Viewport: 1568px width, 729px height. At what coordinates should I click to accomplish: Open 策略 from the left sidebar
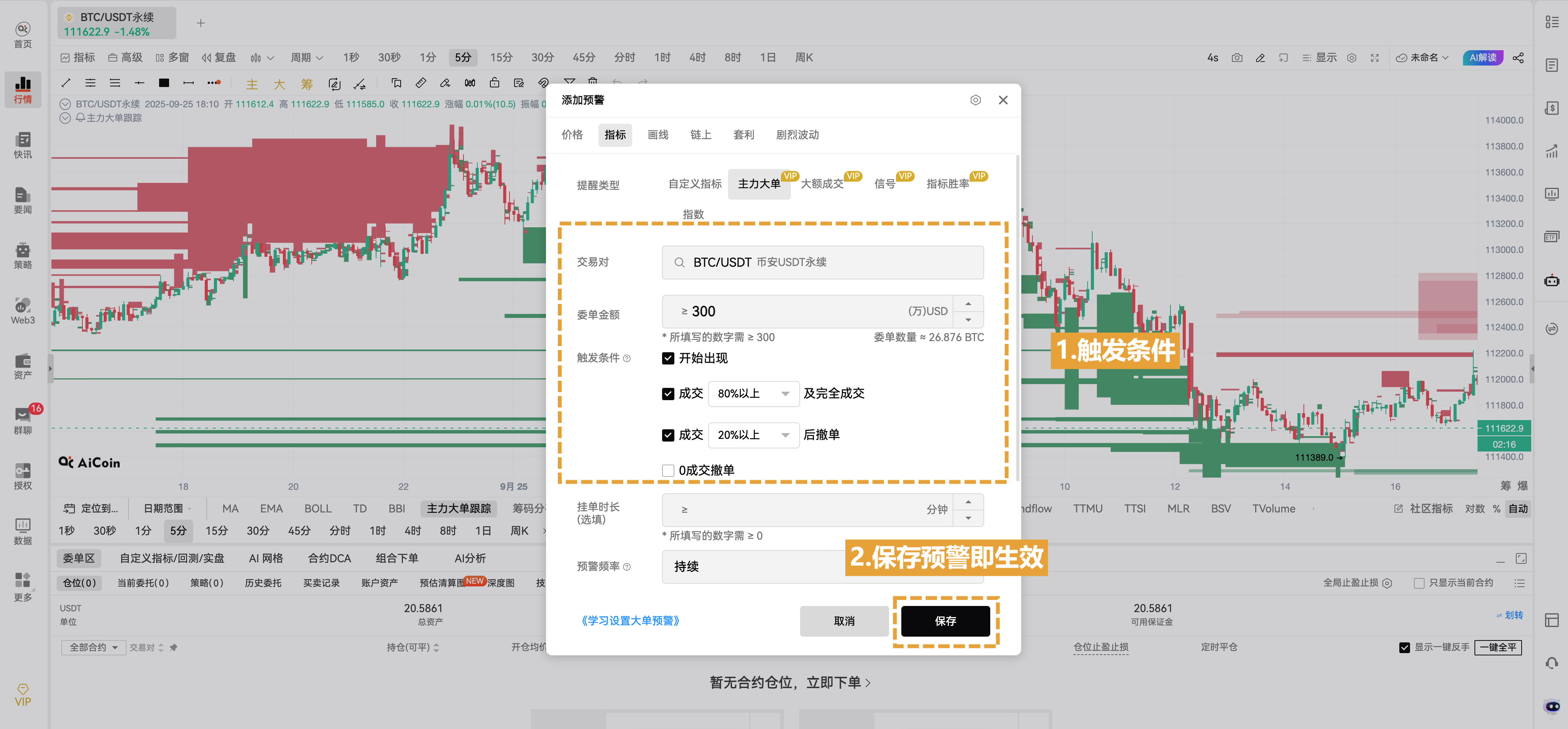tap(23, 256)
